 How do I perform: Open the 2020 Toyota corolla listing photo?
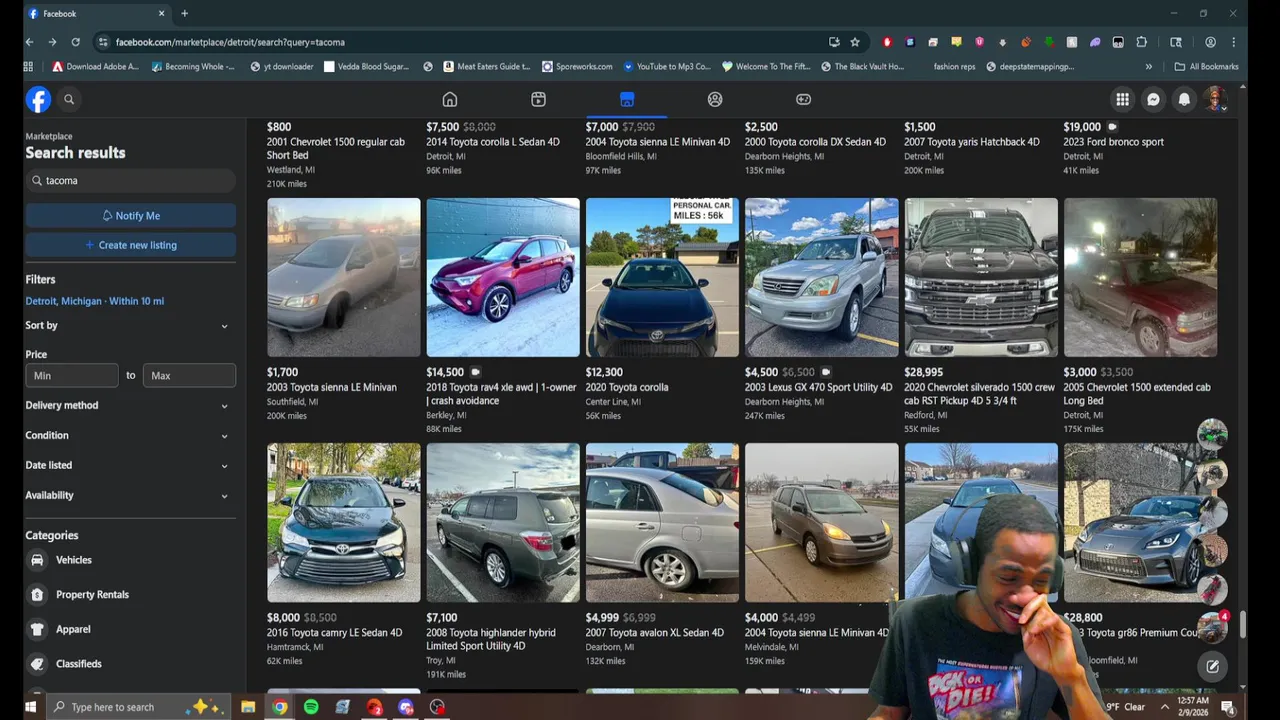(662, 277)
